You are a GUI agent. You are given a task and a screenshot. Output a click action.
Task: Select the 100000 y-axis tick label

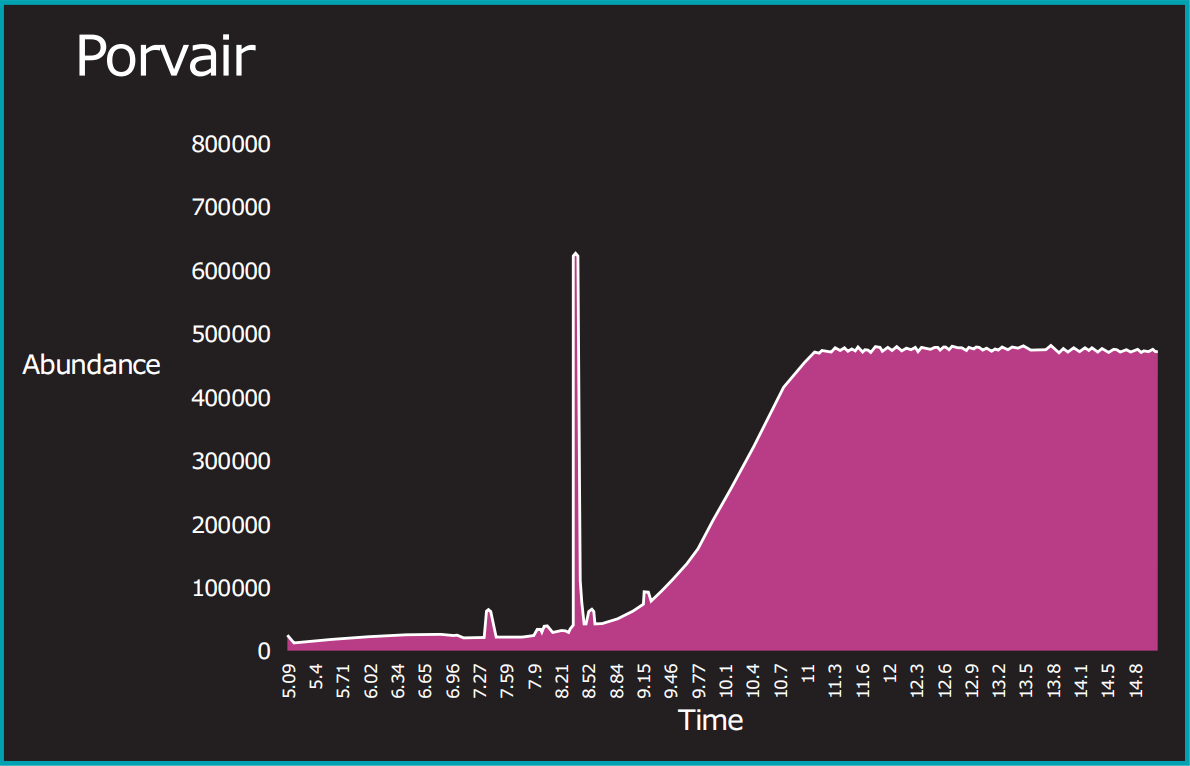[x=231, y=588]
